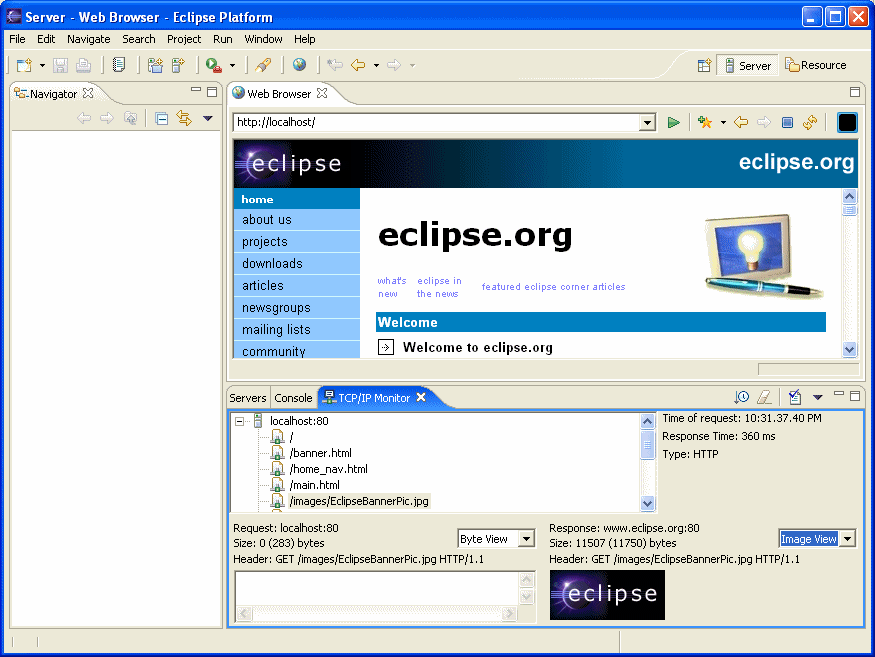Switch to the Console tab
Viewport: 875px width, 657px height.
point(294,398)
